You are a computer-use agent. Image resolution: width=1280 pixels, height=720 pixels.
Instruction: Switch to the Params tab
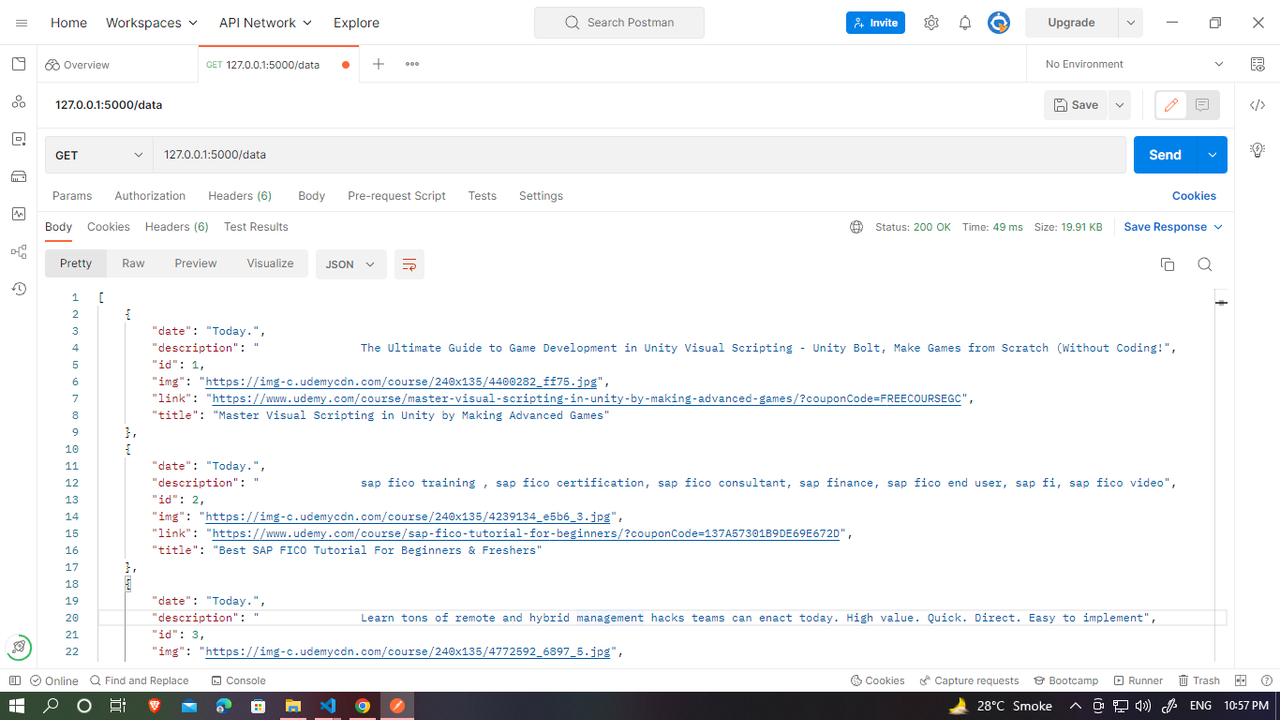click(72, 196)
